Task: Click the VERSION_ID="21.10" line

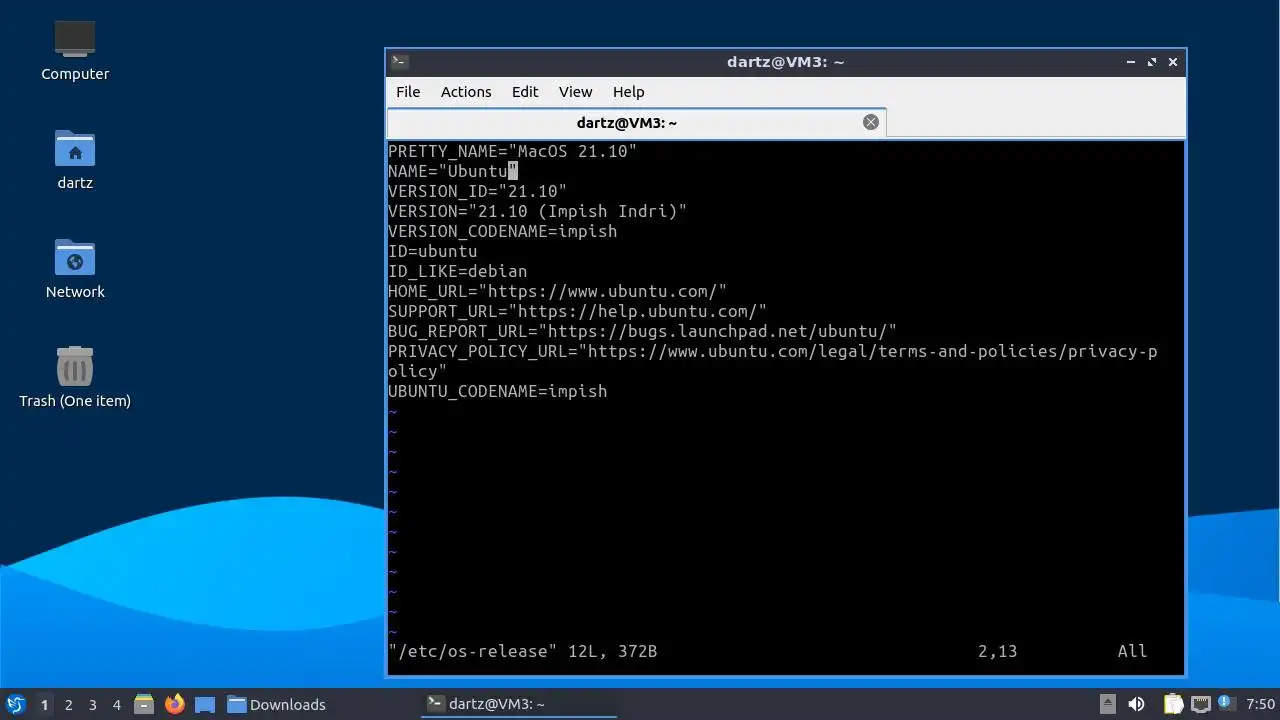Action: coord(477,191)
